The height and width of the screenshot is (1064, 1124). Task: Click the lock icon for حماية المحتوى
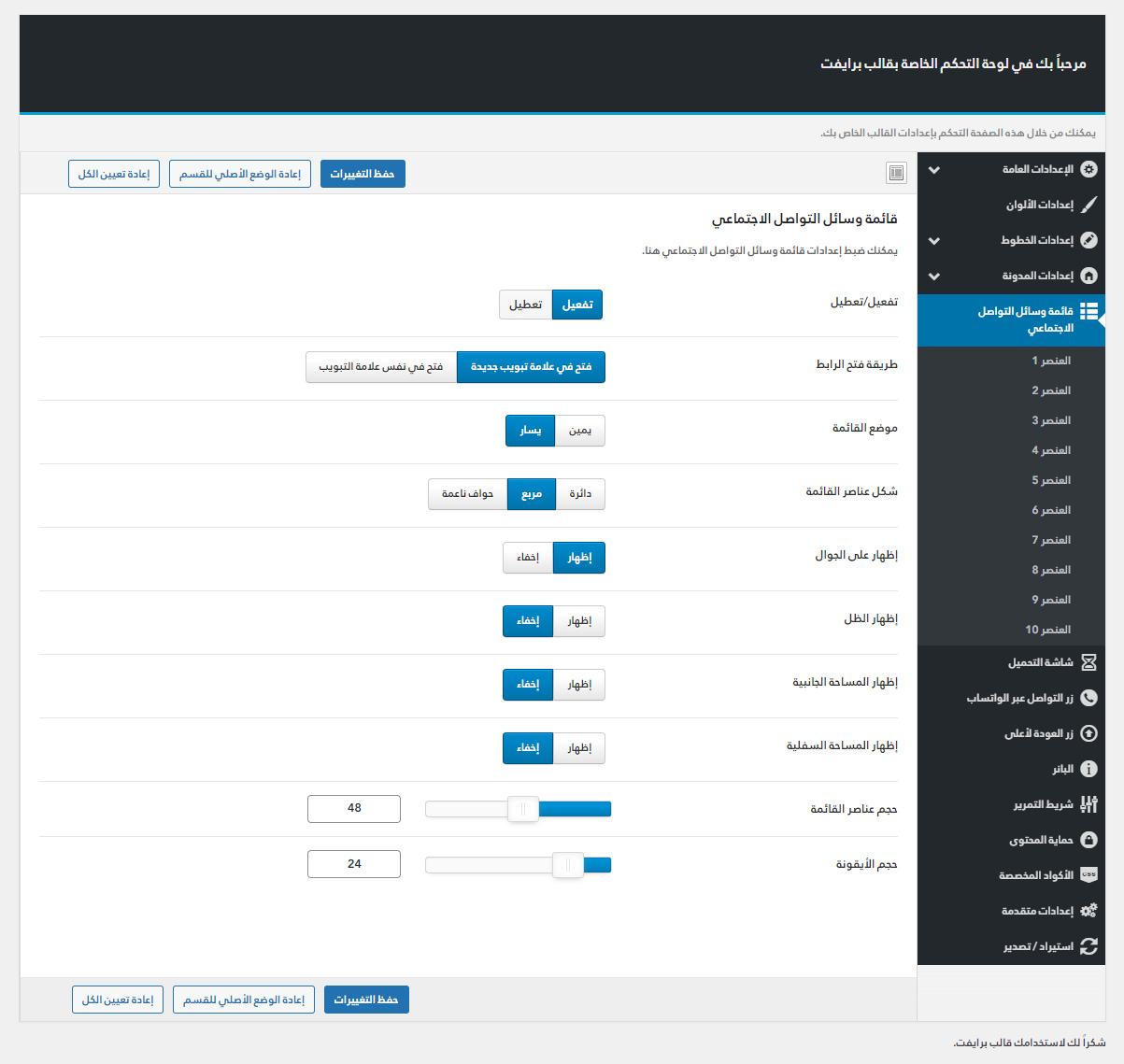tap(1088, 840)
